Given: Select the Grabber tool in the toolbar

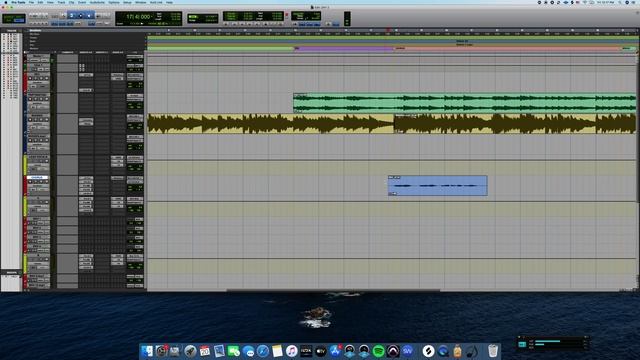Looking at the screenshot, I should 89,16.
